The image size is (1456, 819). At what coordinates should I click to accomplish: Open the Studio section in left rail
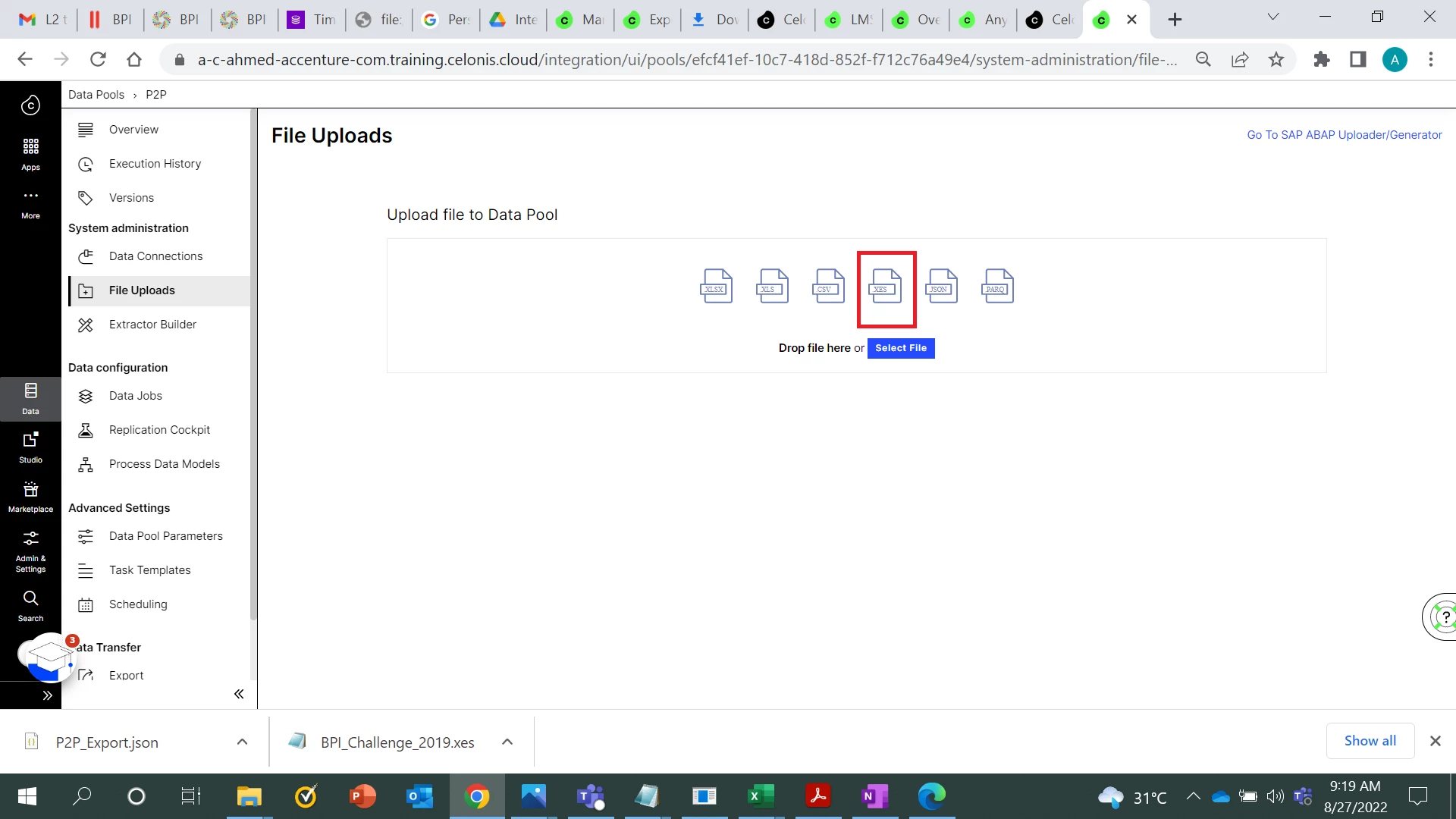(30, 447)
